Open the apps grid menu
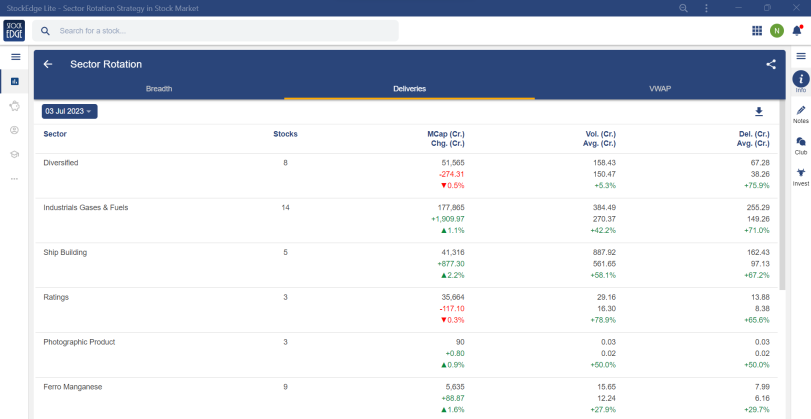Image resolution: width=811 pixels, height=419 pixels. [757, 31]
